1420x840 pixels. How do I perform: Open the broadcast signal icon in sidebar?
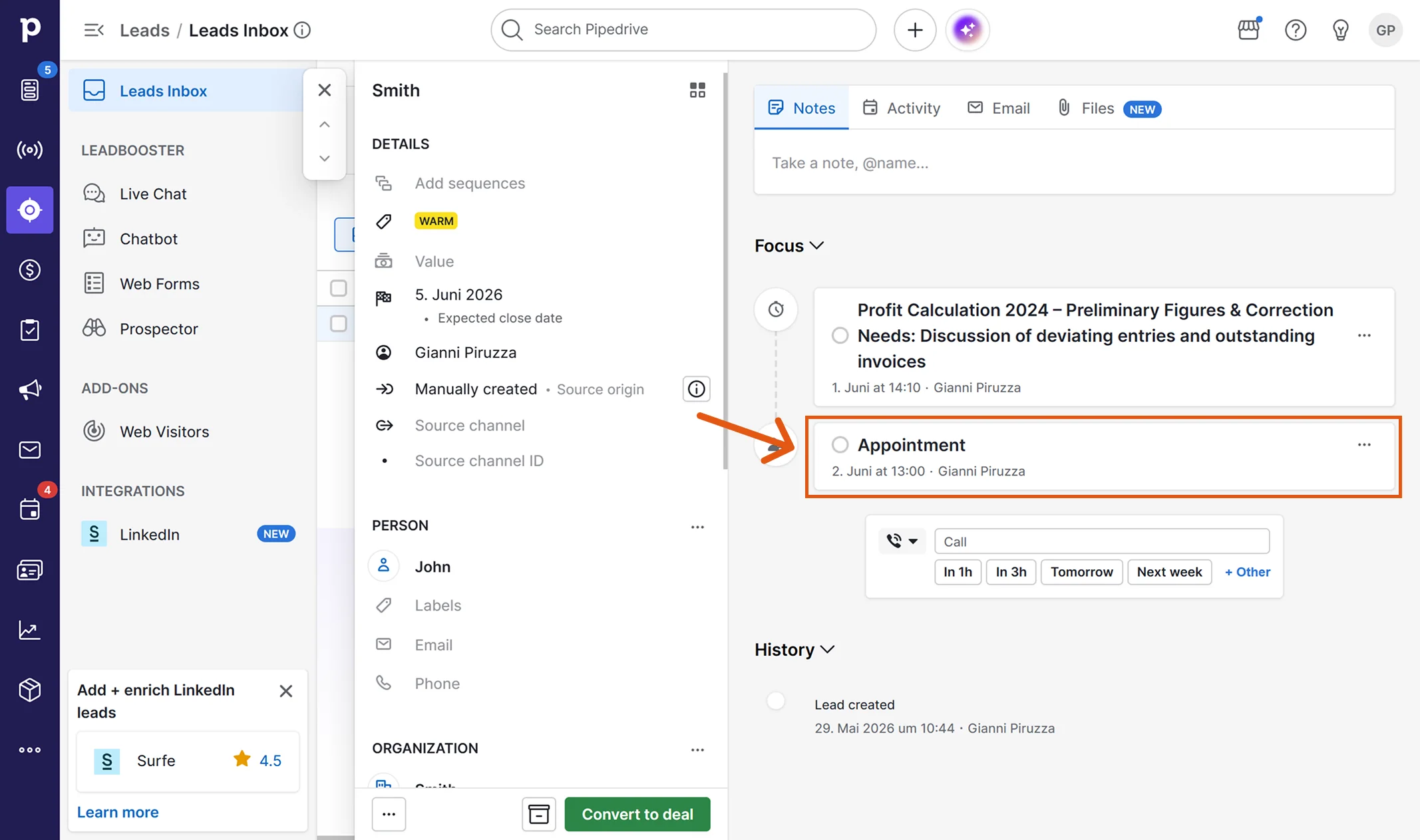click(x=30, y=150)
